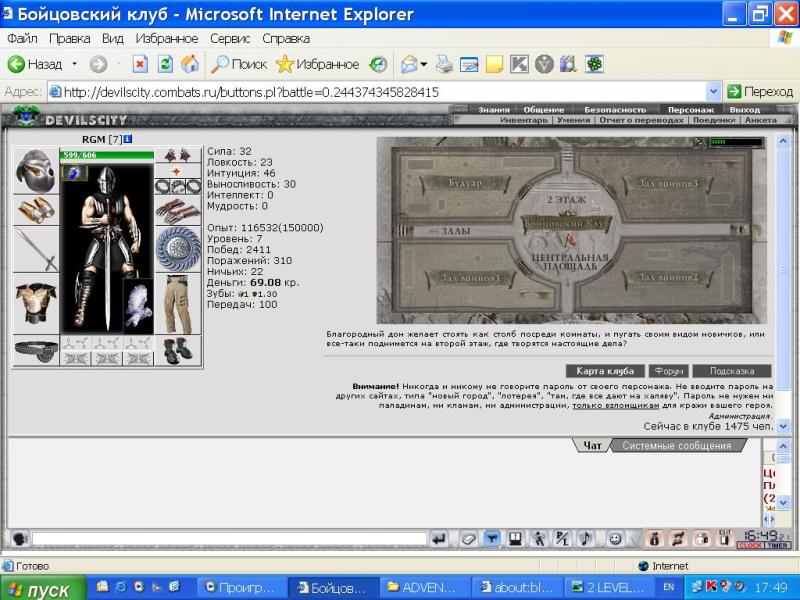This screenshot has width=800, height=600.
Task: Click the Форум button
Action: tap(668, 371)
